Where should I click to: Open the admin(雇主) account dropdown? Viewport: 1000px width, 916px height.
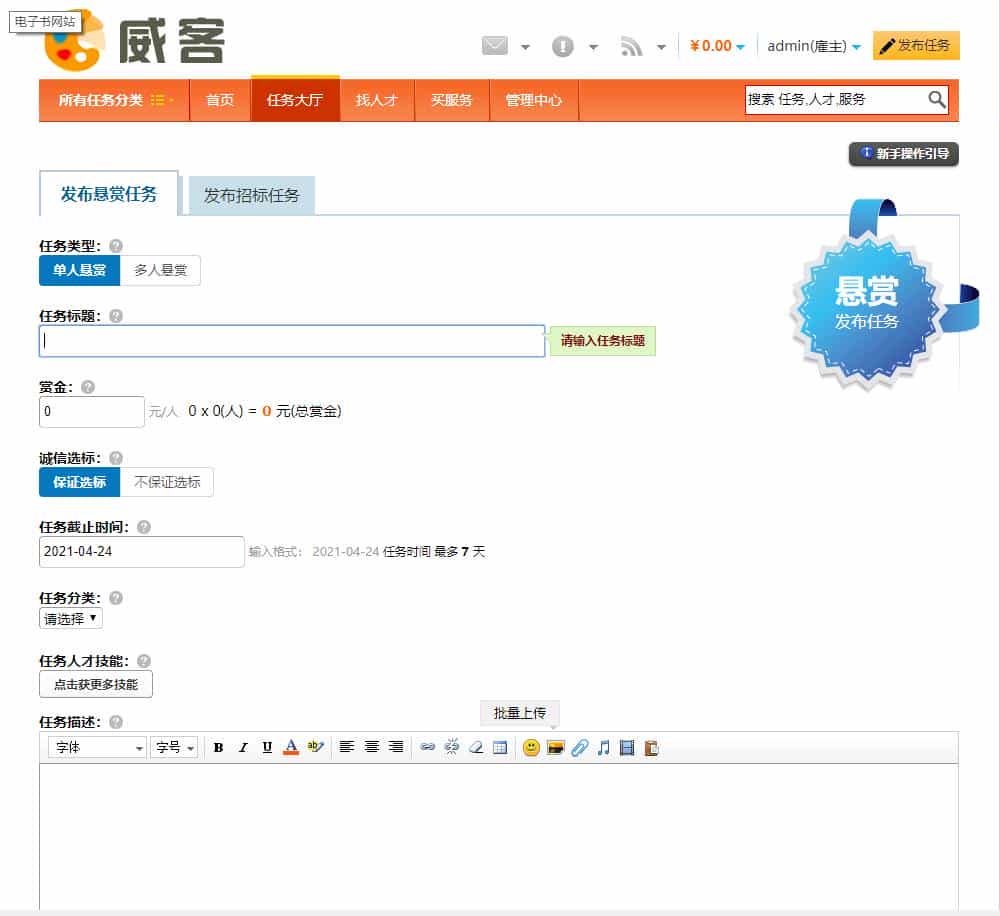[814, 46]
